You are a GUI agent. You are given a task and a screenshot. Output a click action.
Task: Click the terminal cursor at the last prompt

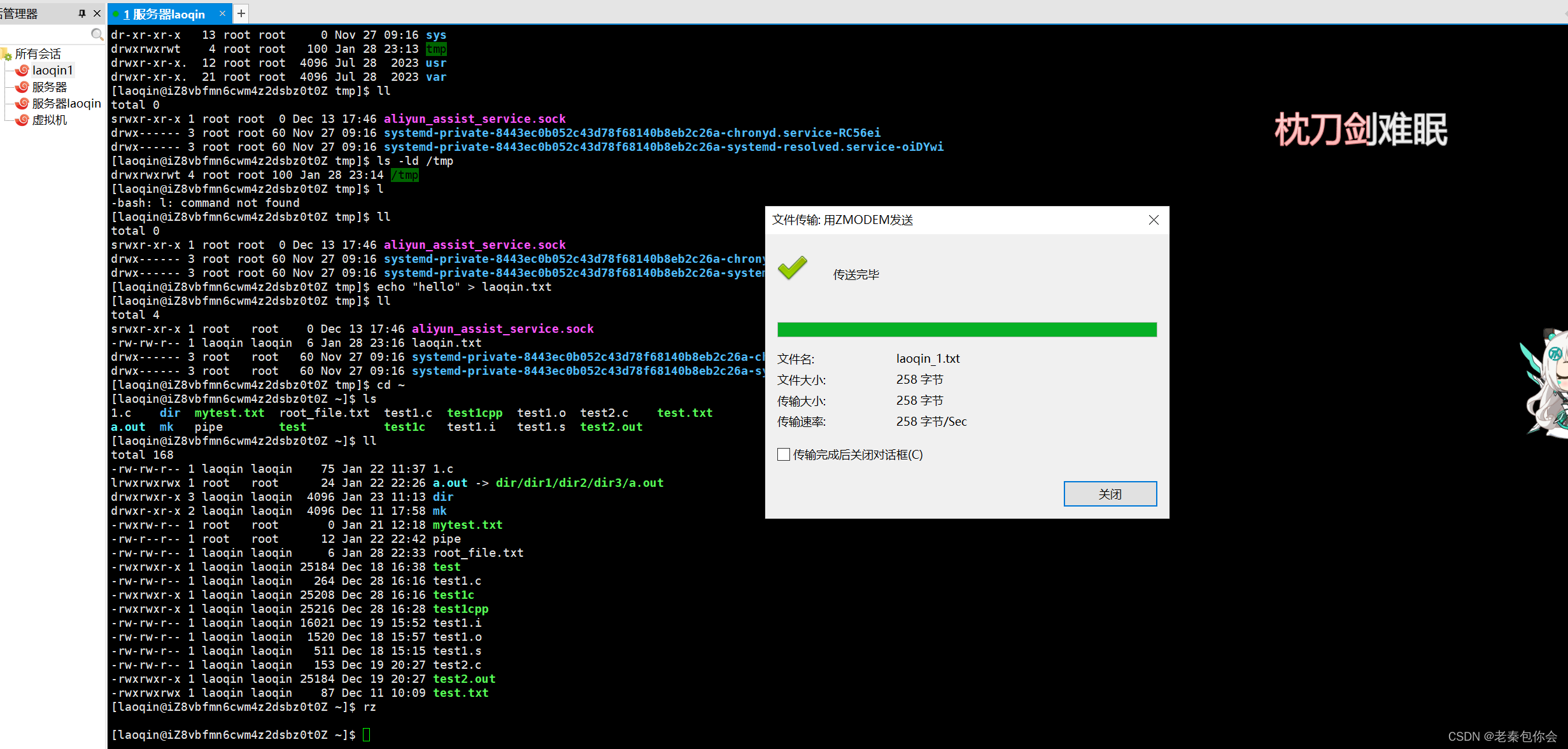(x=367, y=735)
